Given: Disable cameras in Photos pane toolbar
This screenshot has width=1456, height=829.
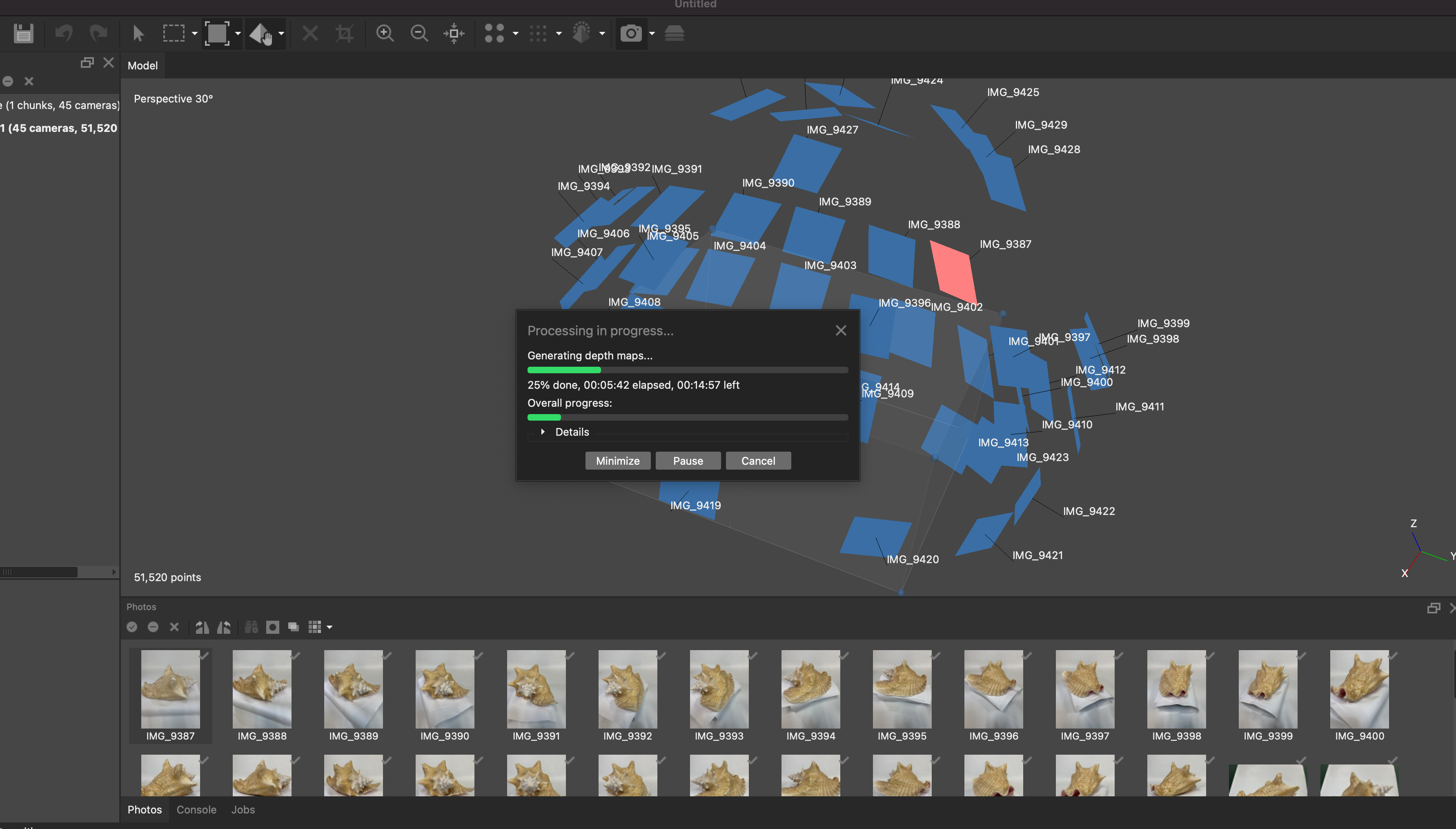Looking at the screenshot, I should pyautogui.click(x=153, y=627).
